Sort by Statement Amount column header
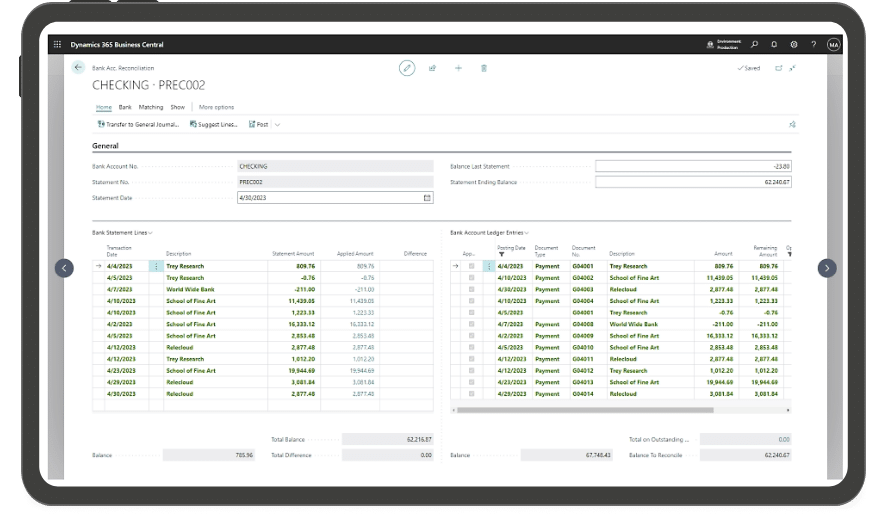Screen dimensions: 890x522 click(293, 254)
